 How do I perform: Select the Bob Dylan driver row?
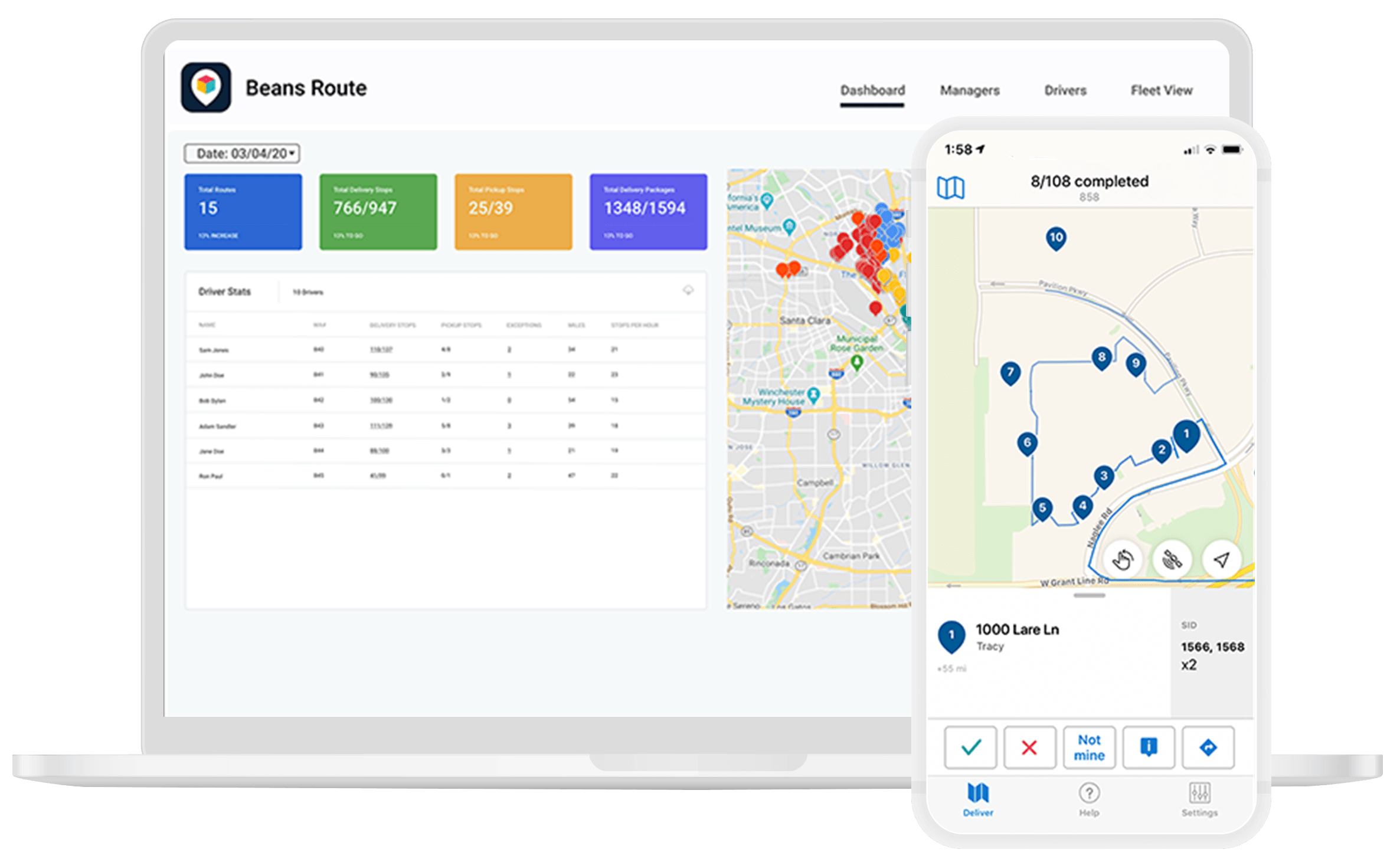(446, 401)
